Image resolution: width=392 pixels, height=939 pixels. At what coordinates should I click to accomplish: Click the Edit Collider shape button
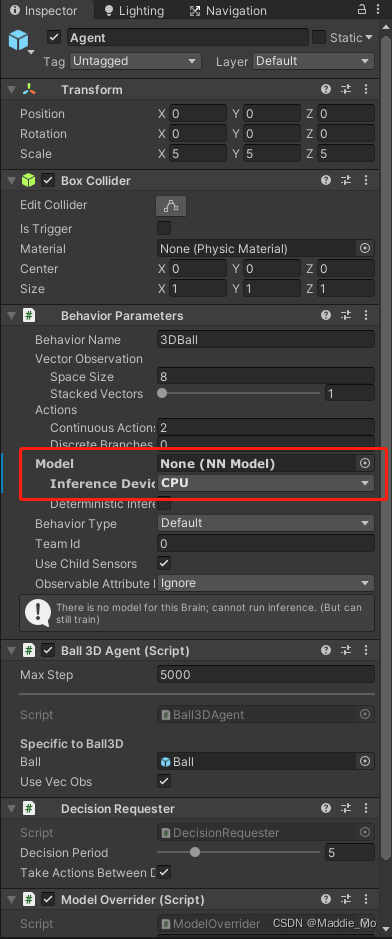point(171,205)
